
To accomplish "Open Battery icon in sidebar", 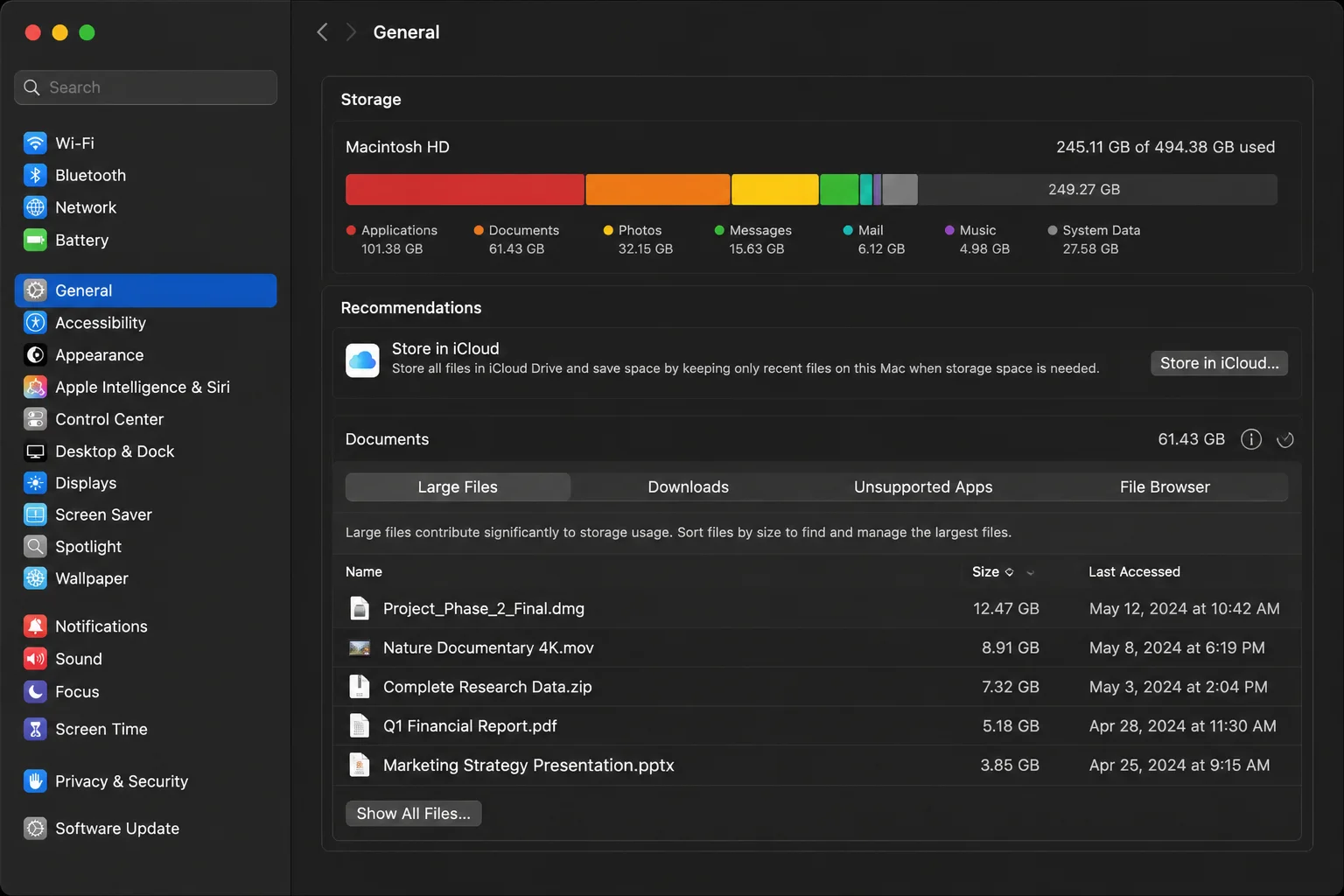I will [x=35, y=240].
